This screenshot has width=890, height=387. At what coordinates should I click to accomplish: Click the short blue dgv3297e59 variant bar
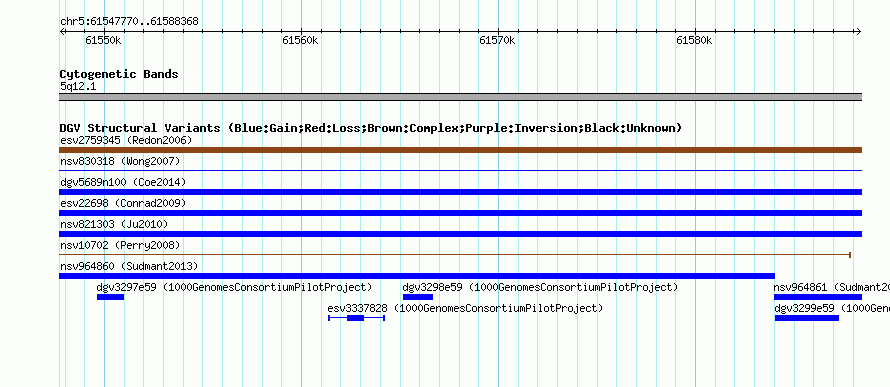click(x=110, y=297)
